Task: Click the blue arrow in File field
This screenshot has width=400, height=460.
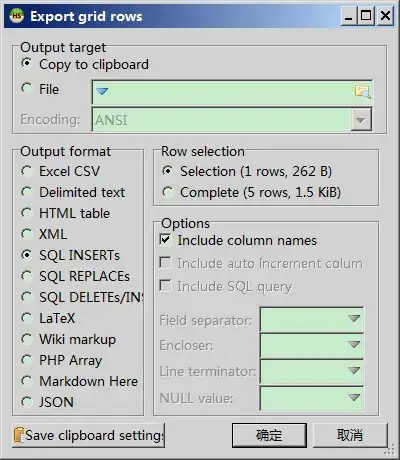Action: (102, 91)
